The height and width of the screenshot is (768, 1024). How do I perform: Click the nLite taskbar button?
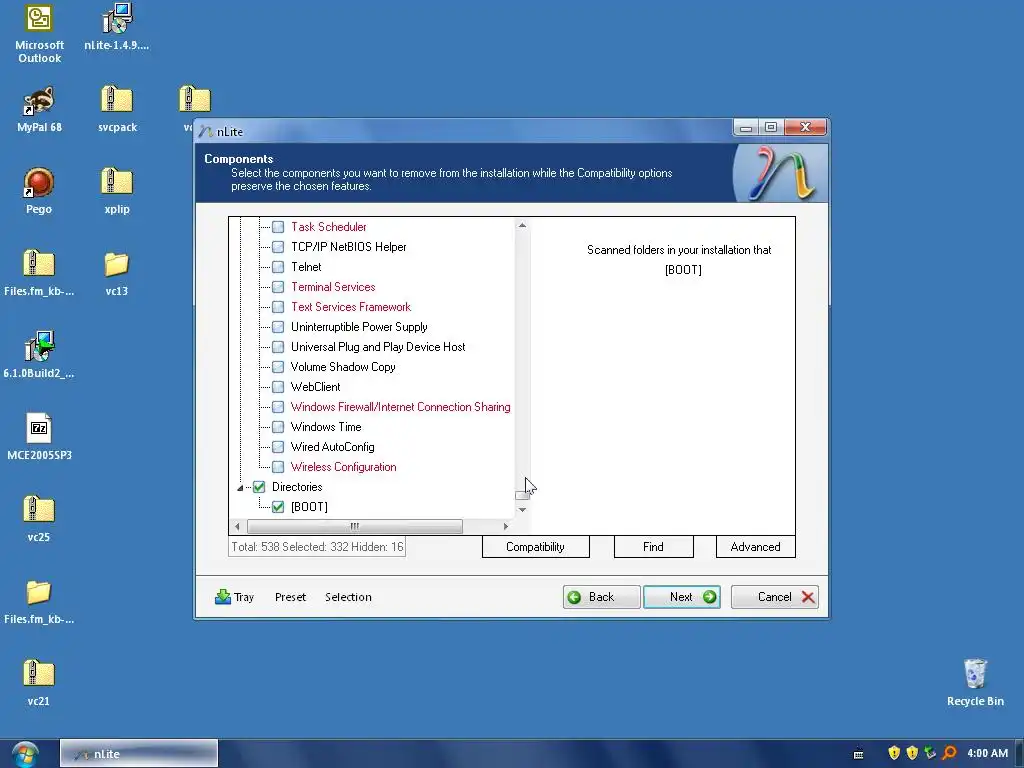[x=138, y=754]
